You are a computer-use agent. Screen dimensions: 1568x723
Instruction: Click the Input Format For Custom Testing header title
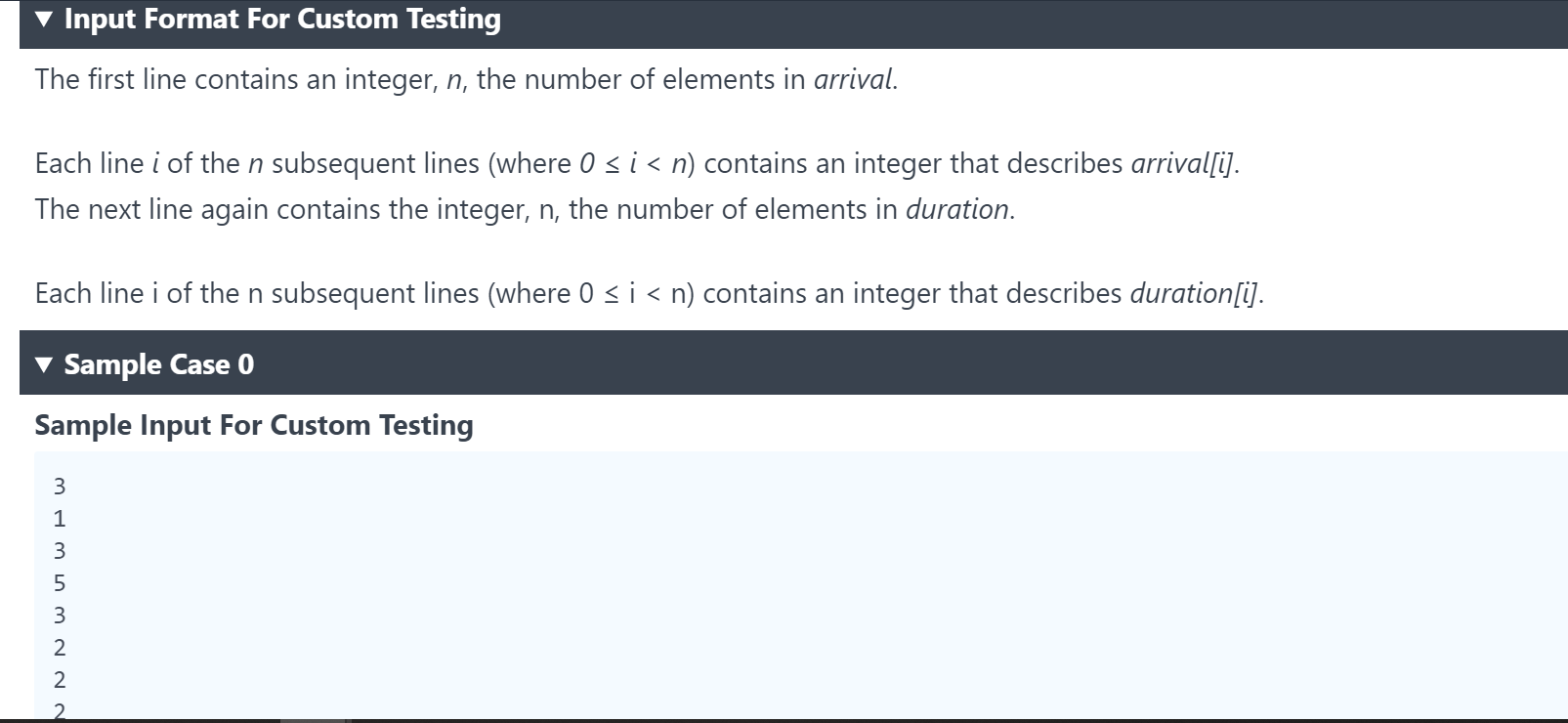coord(282,19)
